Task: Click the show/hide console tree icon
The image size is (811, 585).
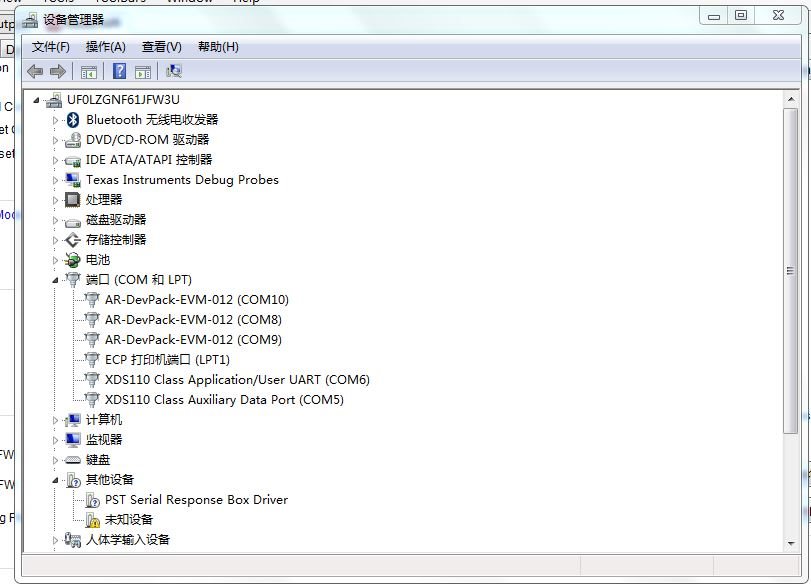Action: click(89, 72)
